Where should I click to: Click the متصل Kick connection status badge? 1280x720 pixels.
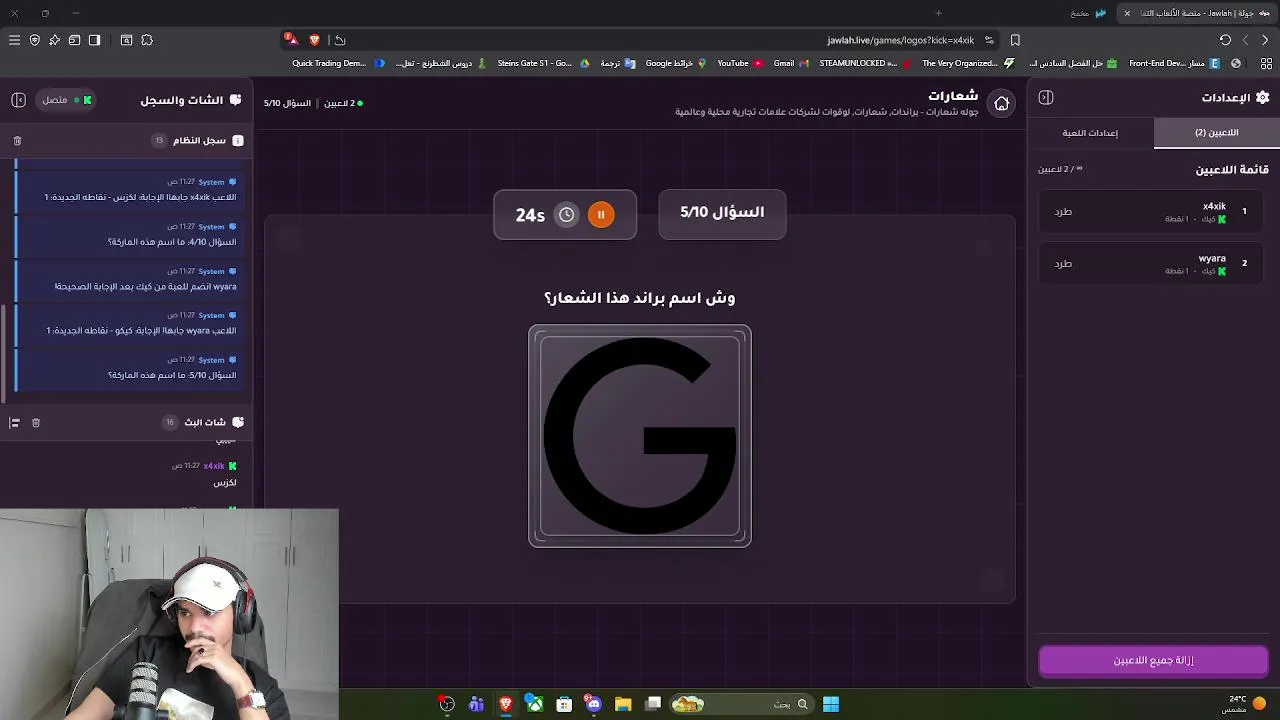click(x=66, y=100)
